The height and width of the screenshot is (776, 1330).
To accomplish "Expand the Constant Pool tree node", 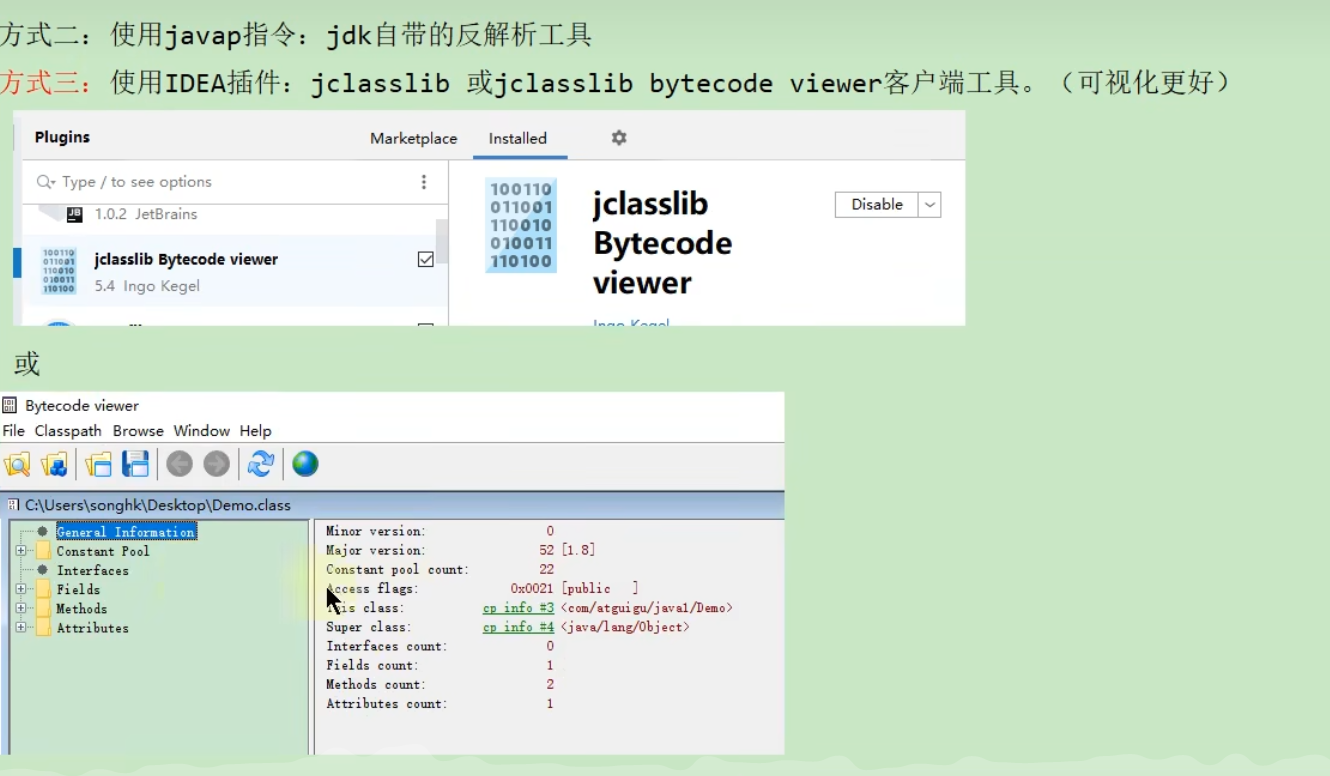I will [21, 551].
